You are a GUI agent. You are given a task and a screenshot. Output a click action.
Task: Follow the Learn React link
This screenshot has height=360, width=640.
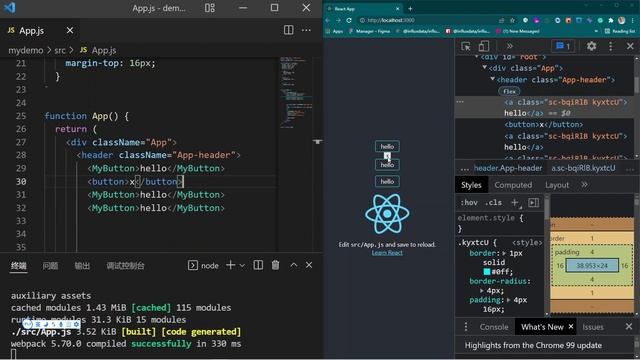(387, 253)
